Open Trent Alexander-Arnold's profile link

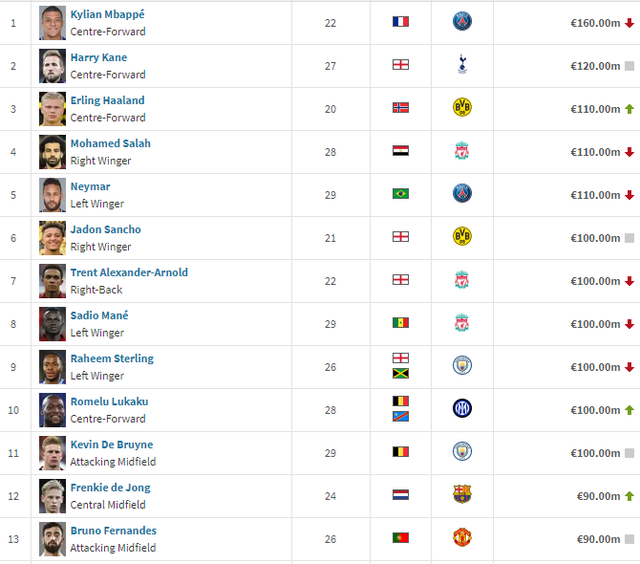pyautogui.click(x=129, y=272)
